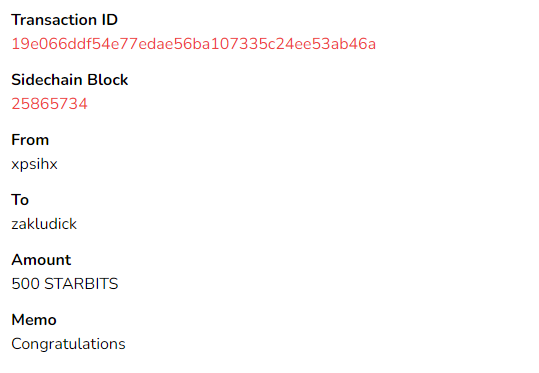Select the From field label

[x=30, y=140]
